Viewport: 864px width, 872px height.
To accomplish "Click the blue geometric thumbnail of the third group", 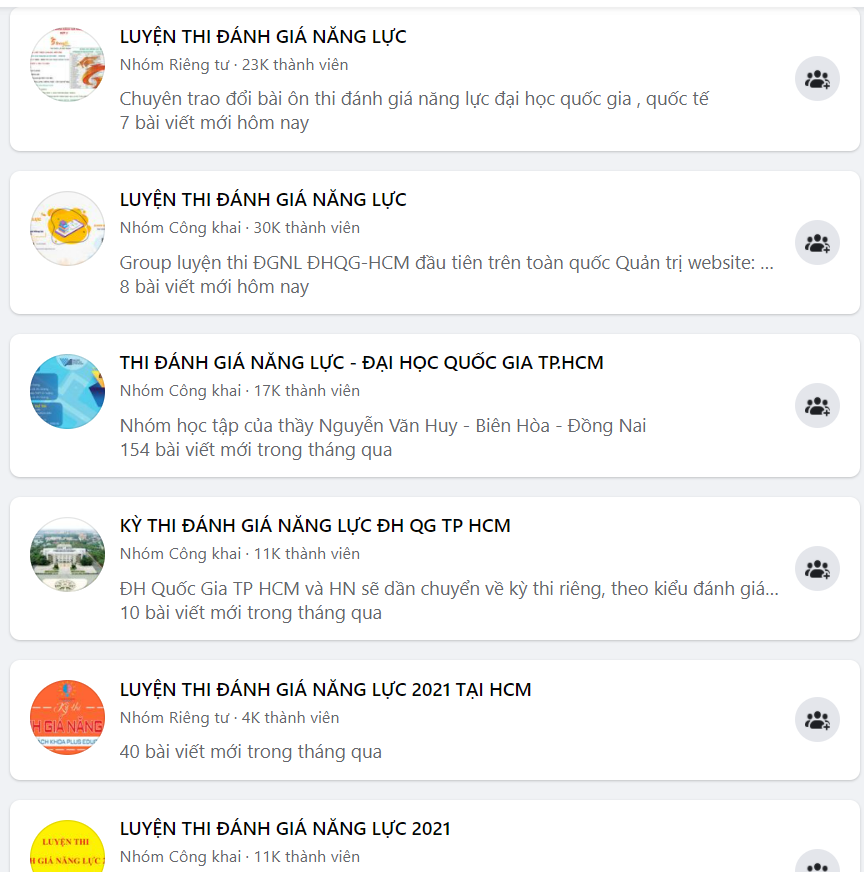I will (66, 392).
